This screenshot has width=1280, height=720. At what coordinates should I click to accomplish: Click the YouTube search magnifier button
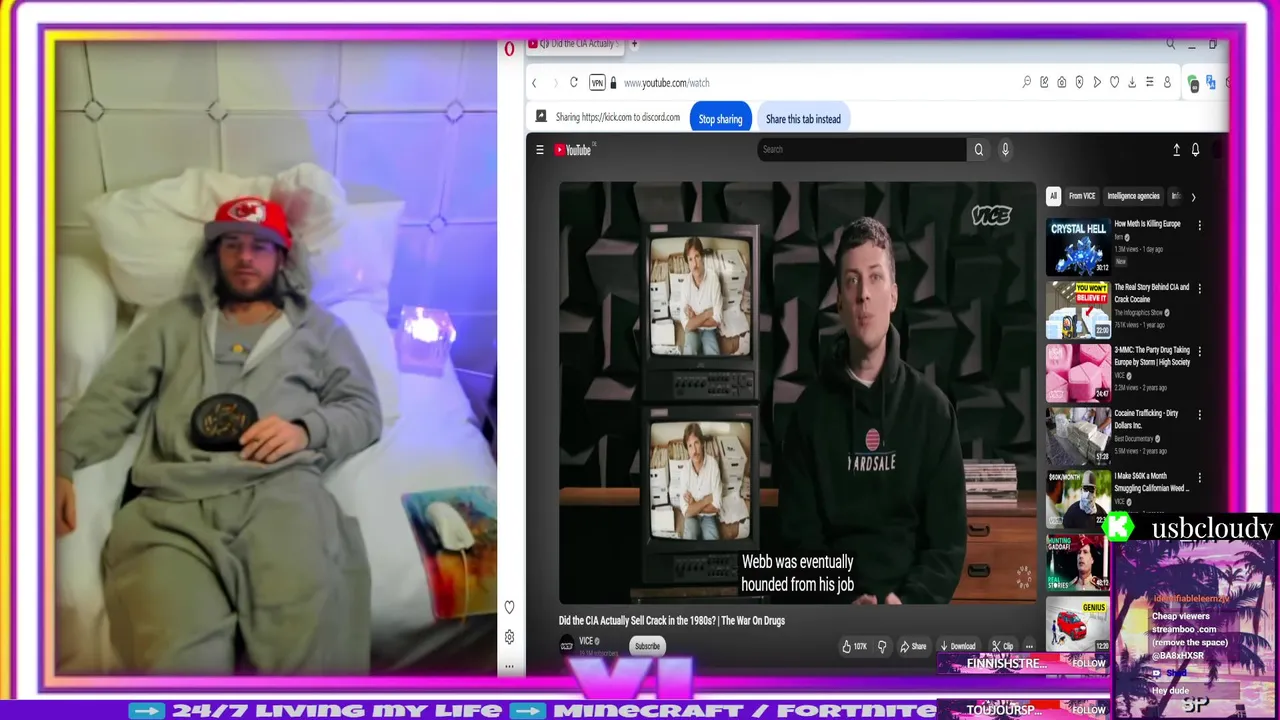979,150
